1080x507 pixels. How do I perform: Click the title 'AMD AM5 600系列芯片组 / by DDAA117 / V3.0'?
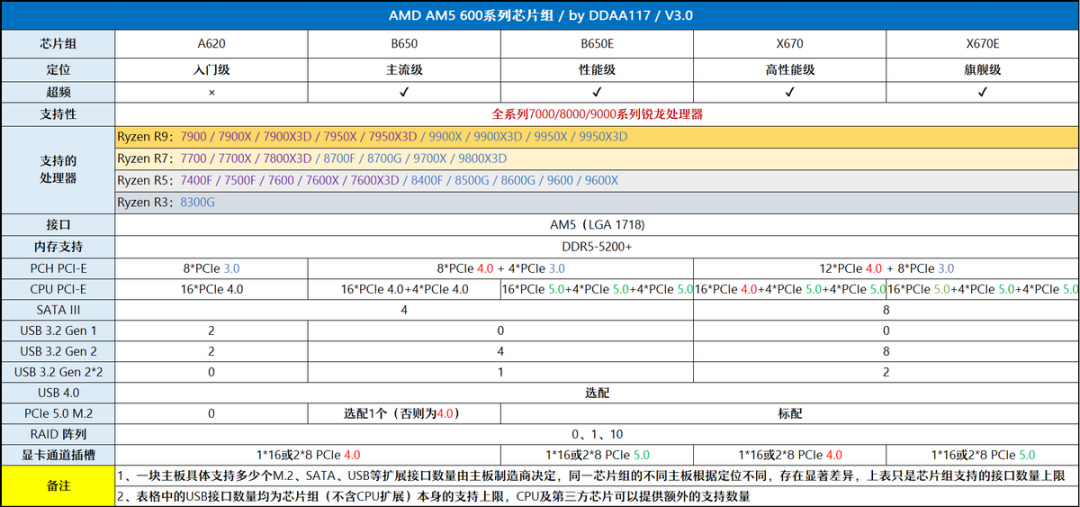[x=540, y=15]
